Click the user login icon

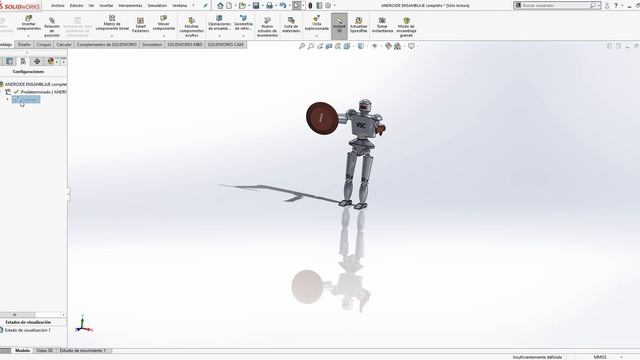[x=607, y=6]
